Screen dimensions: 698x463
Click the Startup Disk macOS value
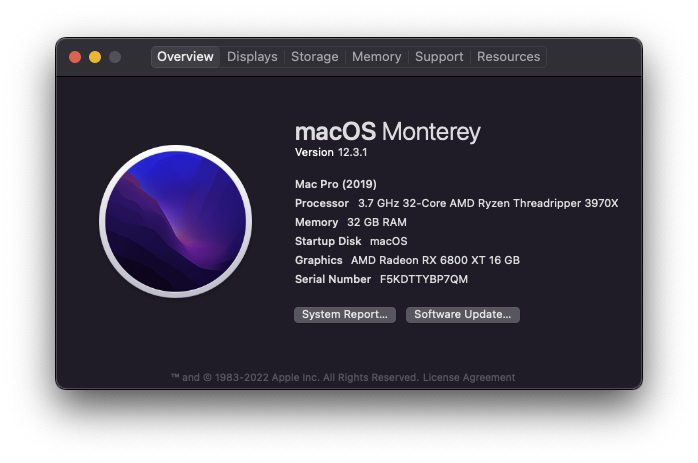point(389,241)
